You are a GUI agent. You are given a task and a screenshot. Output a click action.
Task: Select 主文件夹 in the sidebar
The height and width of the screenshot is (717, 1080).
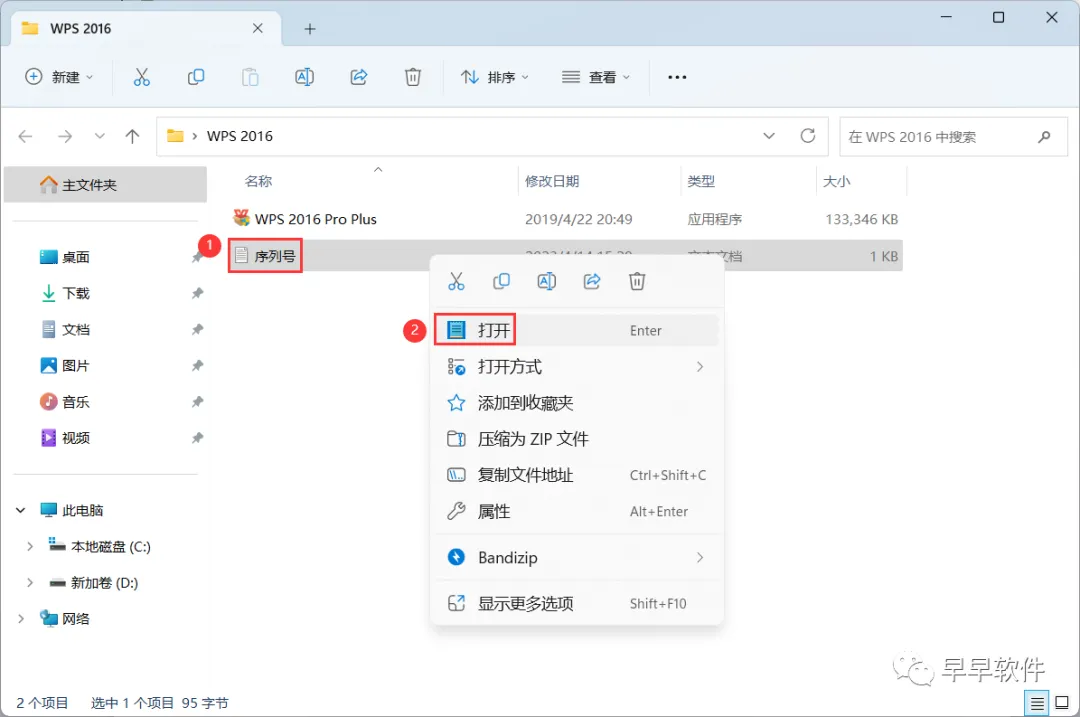click(x=105, y=185)
